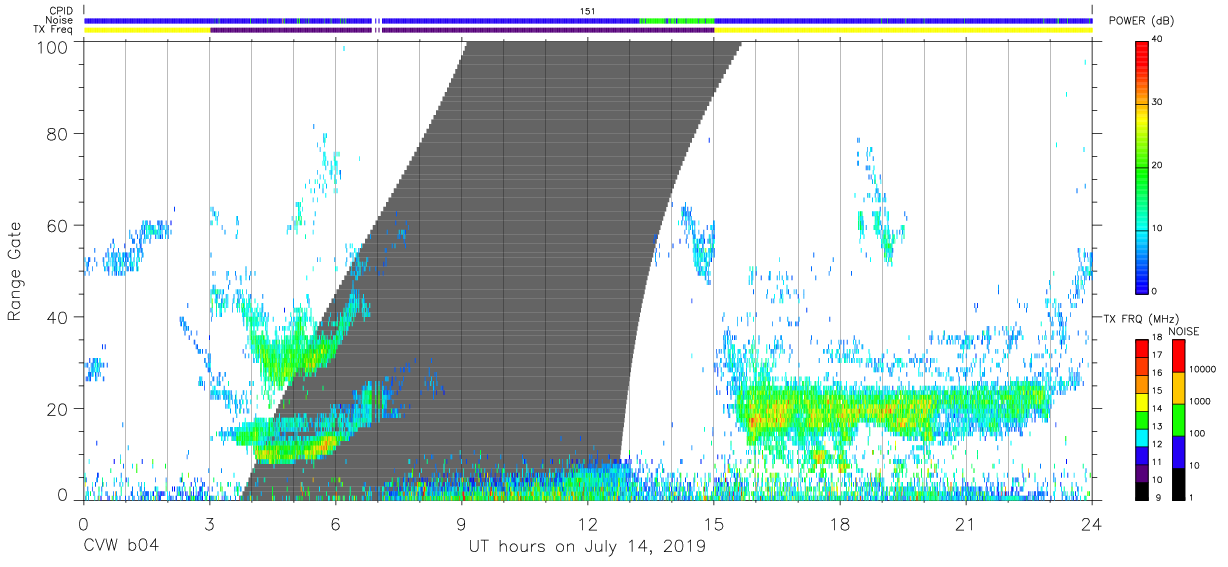Viewport: 1228px width, 567px height.
Task: Click the y-axis tick label '80'
Action: [59, 133]
